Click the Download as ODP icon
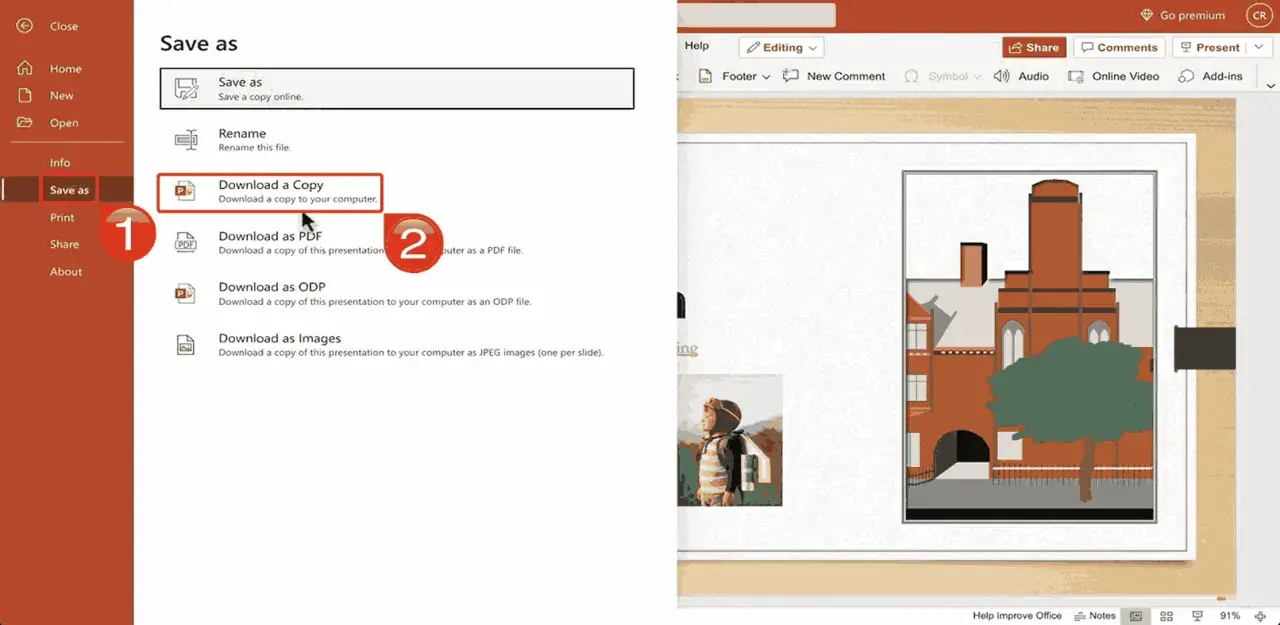Viewport: 1280px width, 625px height. click(186, 293)
